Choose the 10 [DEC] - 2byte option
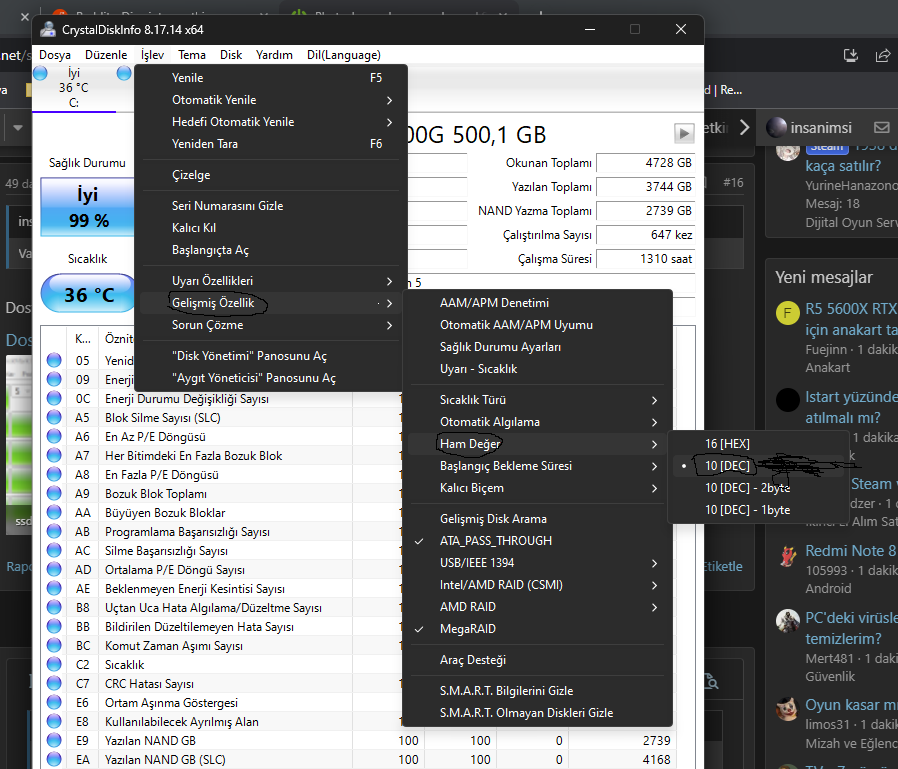This screenshot has height=769, width=898. click(747, 487)
